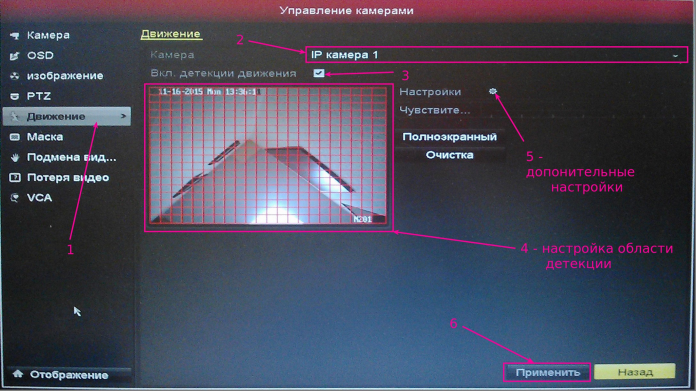Click the camera preview detection grid
The image size is (696, 392).
(x=268, y=155)
